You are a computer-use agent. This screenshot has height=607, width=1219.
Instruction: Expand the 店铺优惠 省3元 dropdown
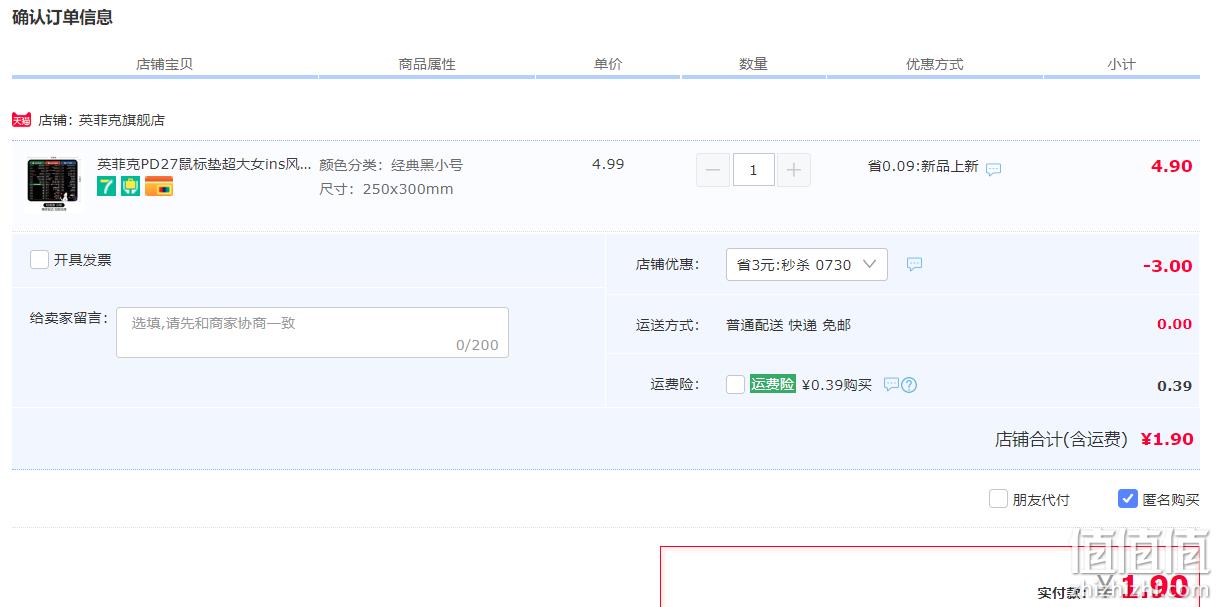coord(806,265)
